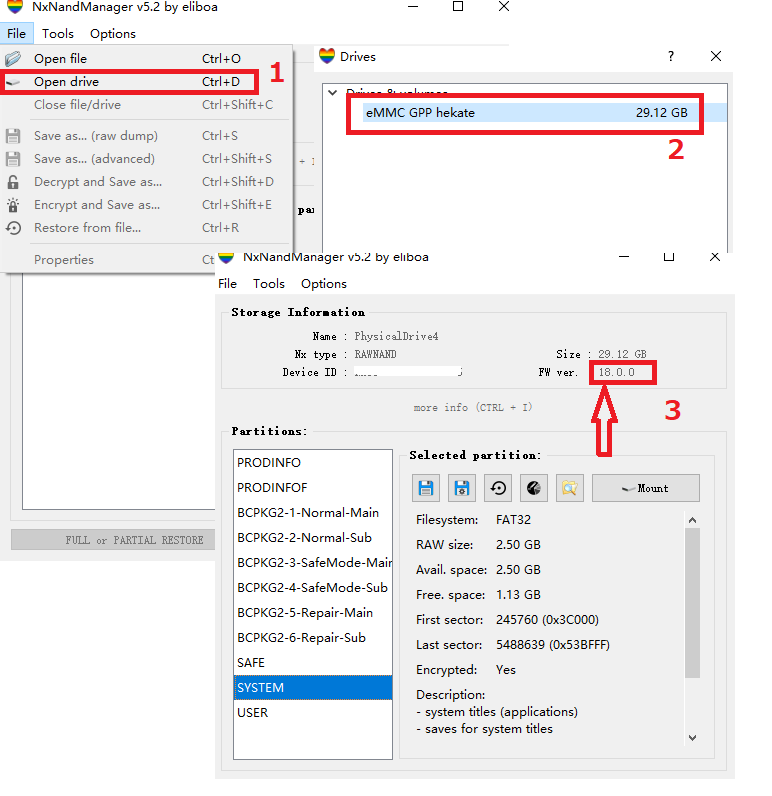Select PRODINFO partition
The width and height of the screenshot is (772, 796).
(x=313, y=462)
